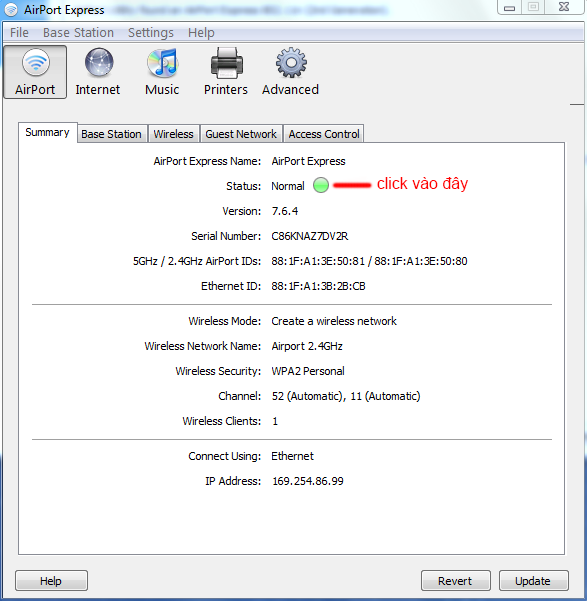Screen dimensions: 587x601
Task: Click the 'Wireless Security:' label
Action: tap(218, 371)
